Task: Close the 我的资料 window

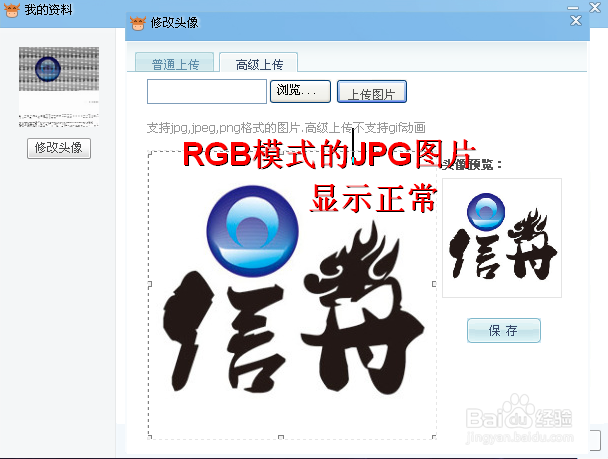Action: (x=595, y=7)
